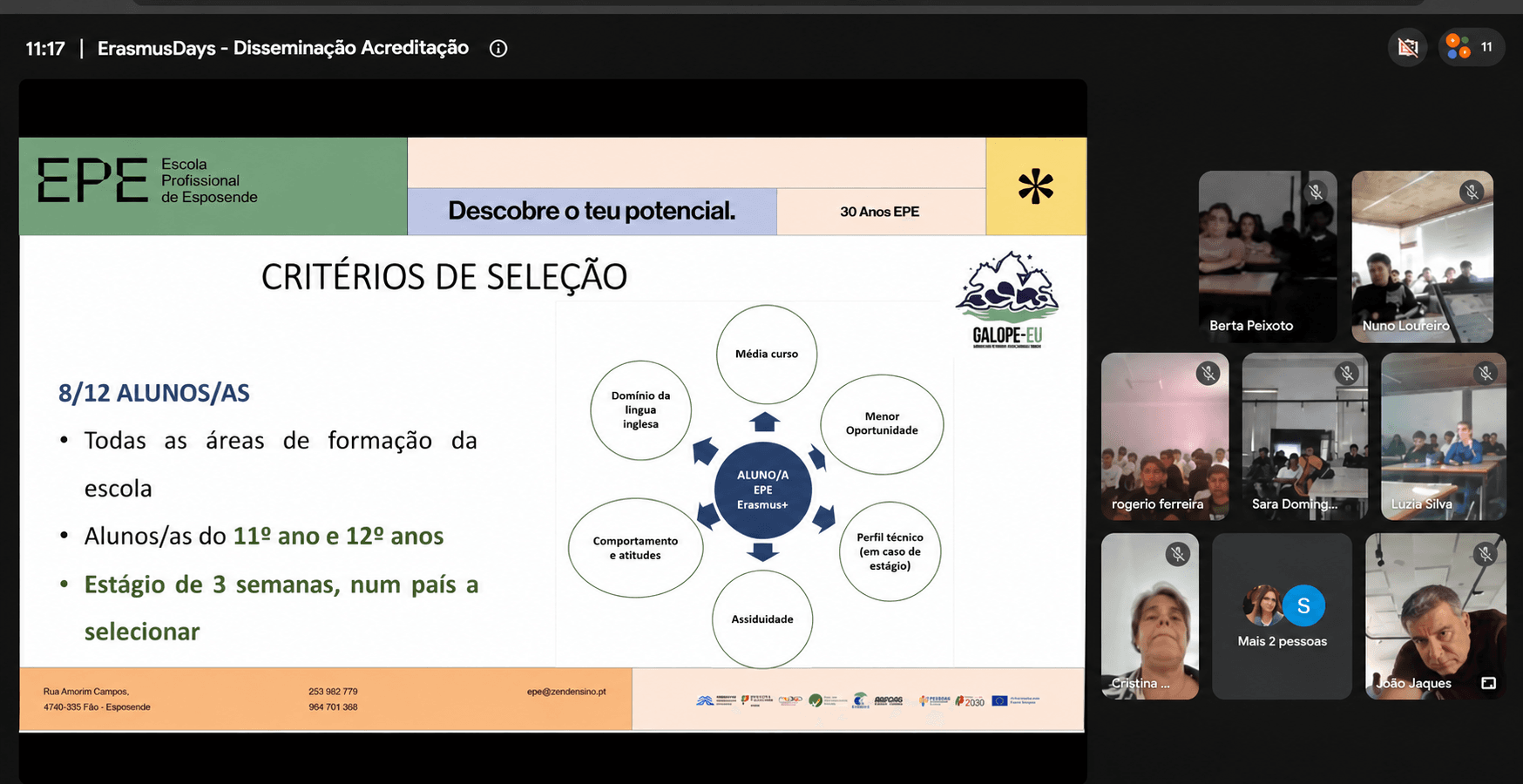Click the GALOPE-EU logo on the slide
Screen dimensions: 1523x784
(1007, 301)
